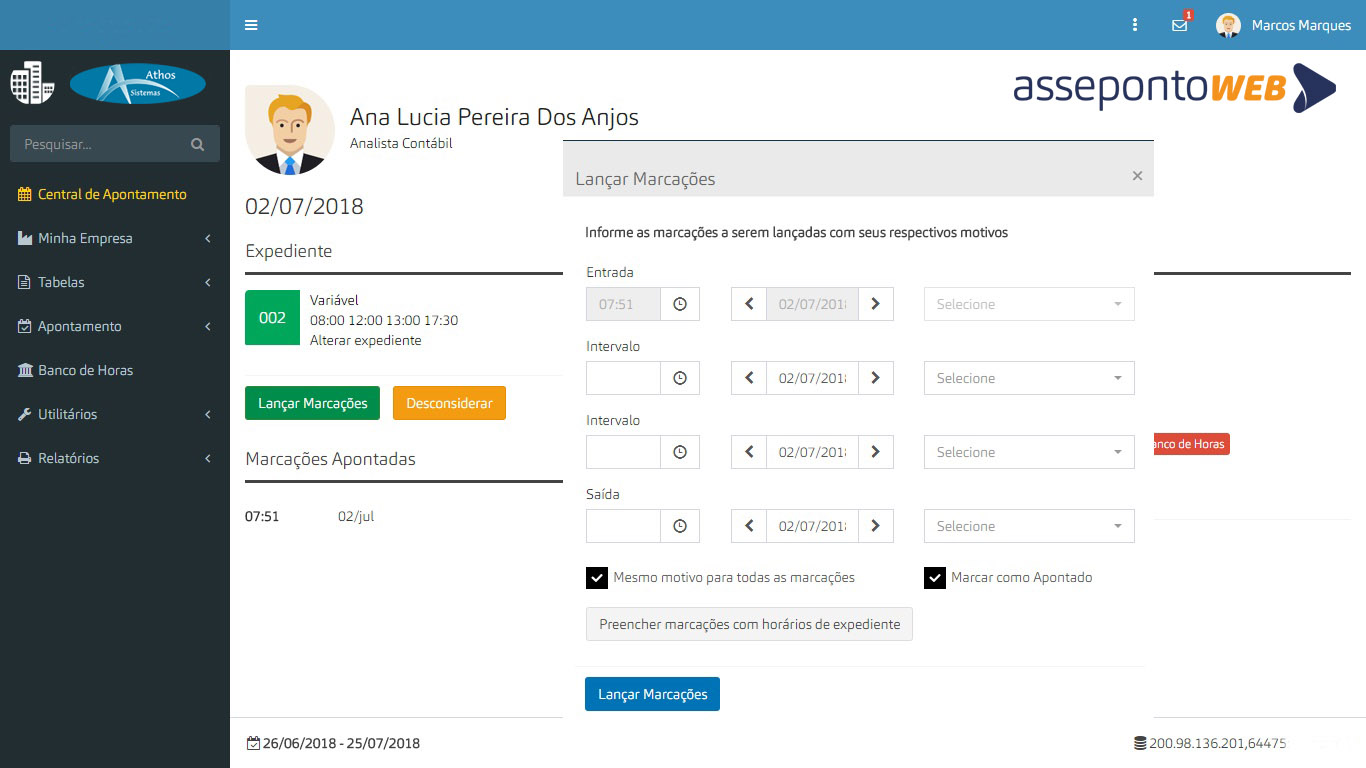Click green Lançar Marcações button
Screen dimensions: 1366x768
pyautogui.click(x=312, y=403)
